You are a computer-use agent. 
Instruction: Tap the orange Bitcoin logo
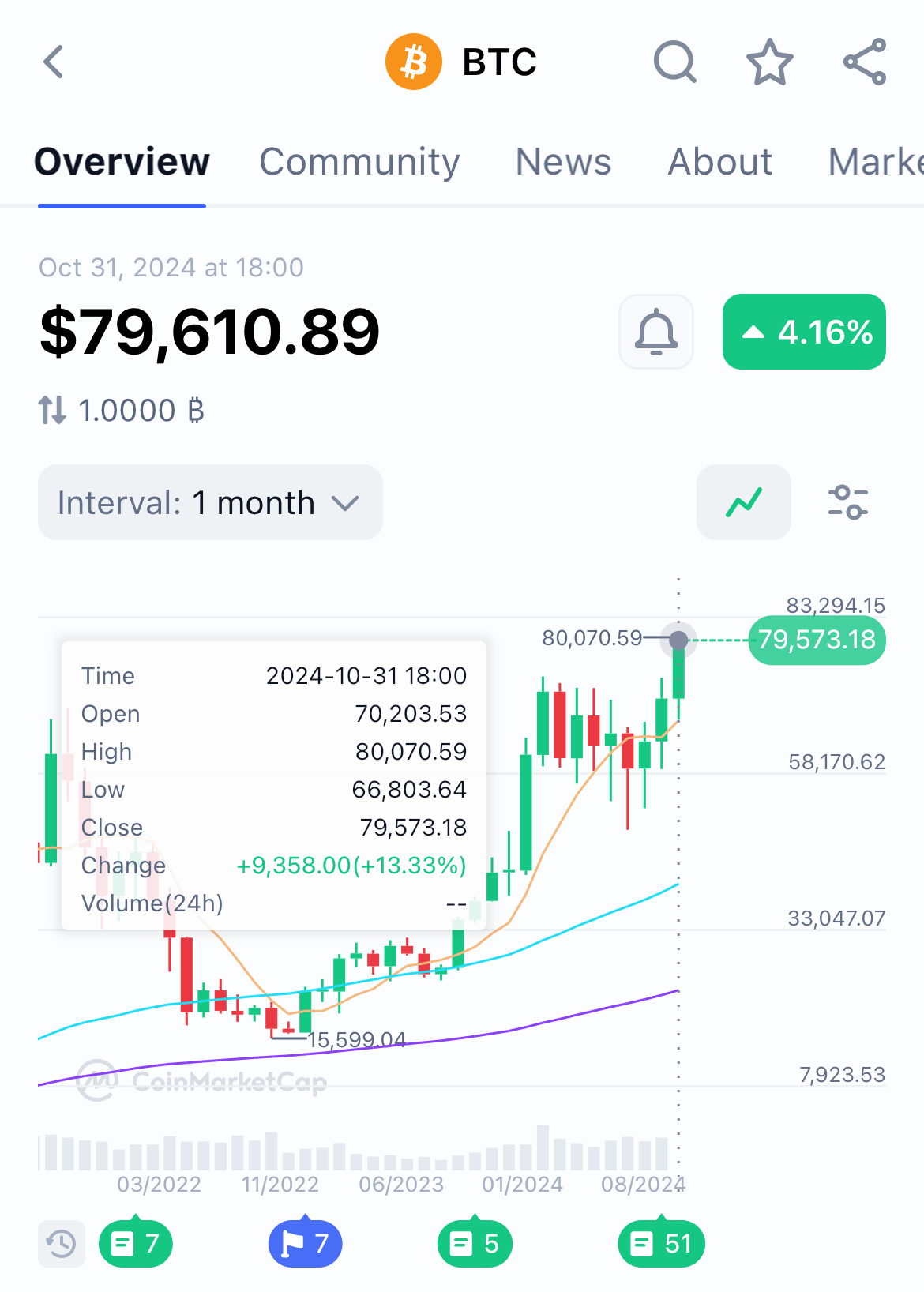[414, 62]
